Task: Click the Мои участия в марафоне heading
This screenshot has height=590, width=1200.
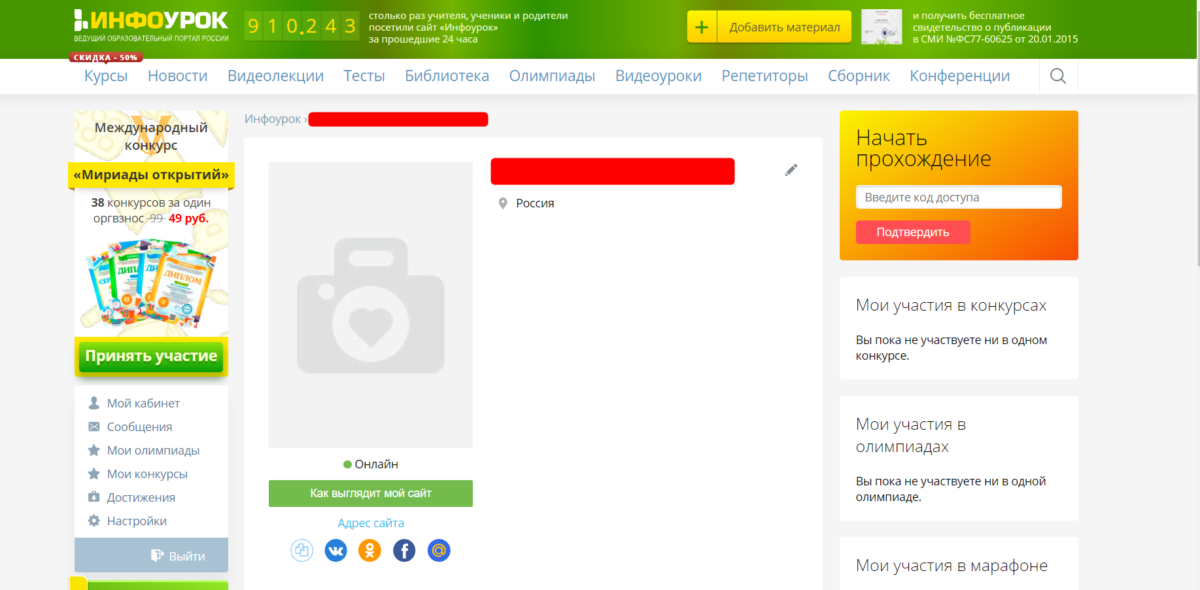Action: [x=952, y=565]
